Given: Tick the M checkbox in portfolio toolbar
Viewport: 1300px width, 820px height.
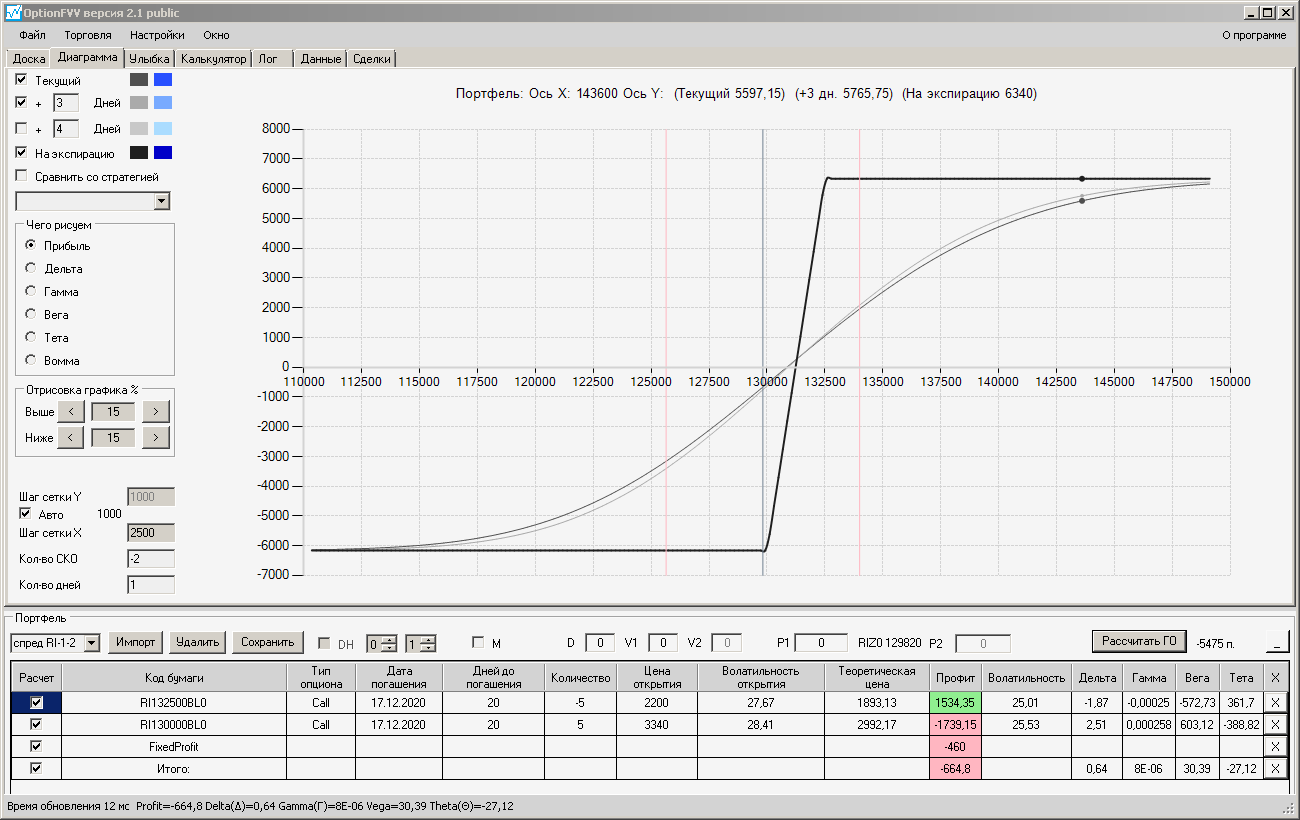Looking at the screenshot, I should coord(478,643).
